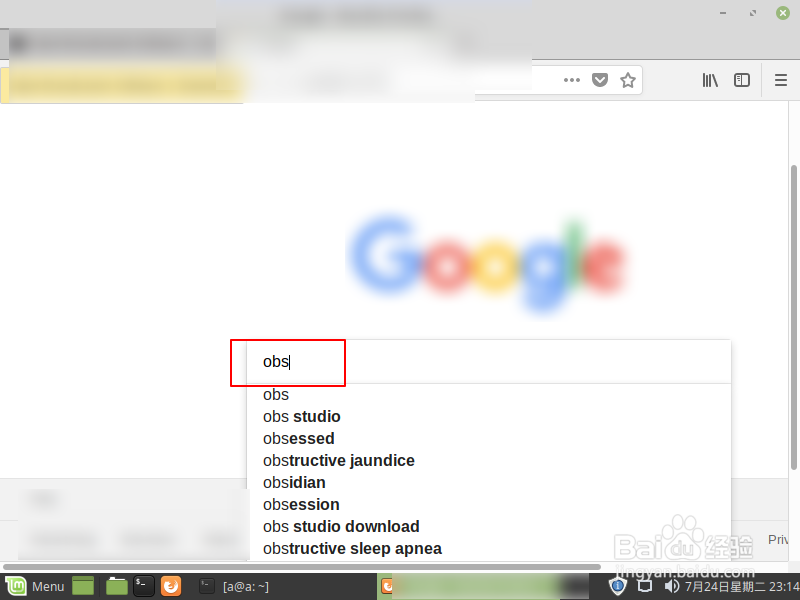Open file manager folder icon in taskbar

[x=117, y=586]
